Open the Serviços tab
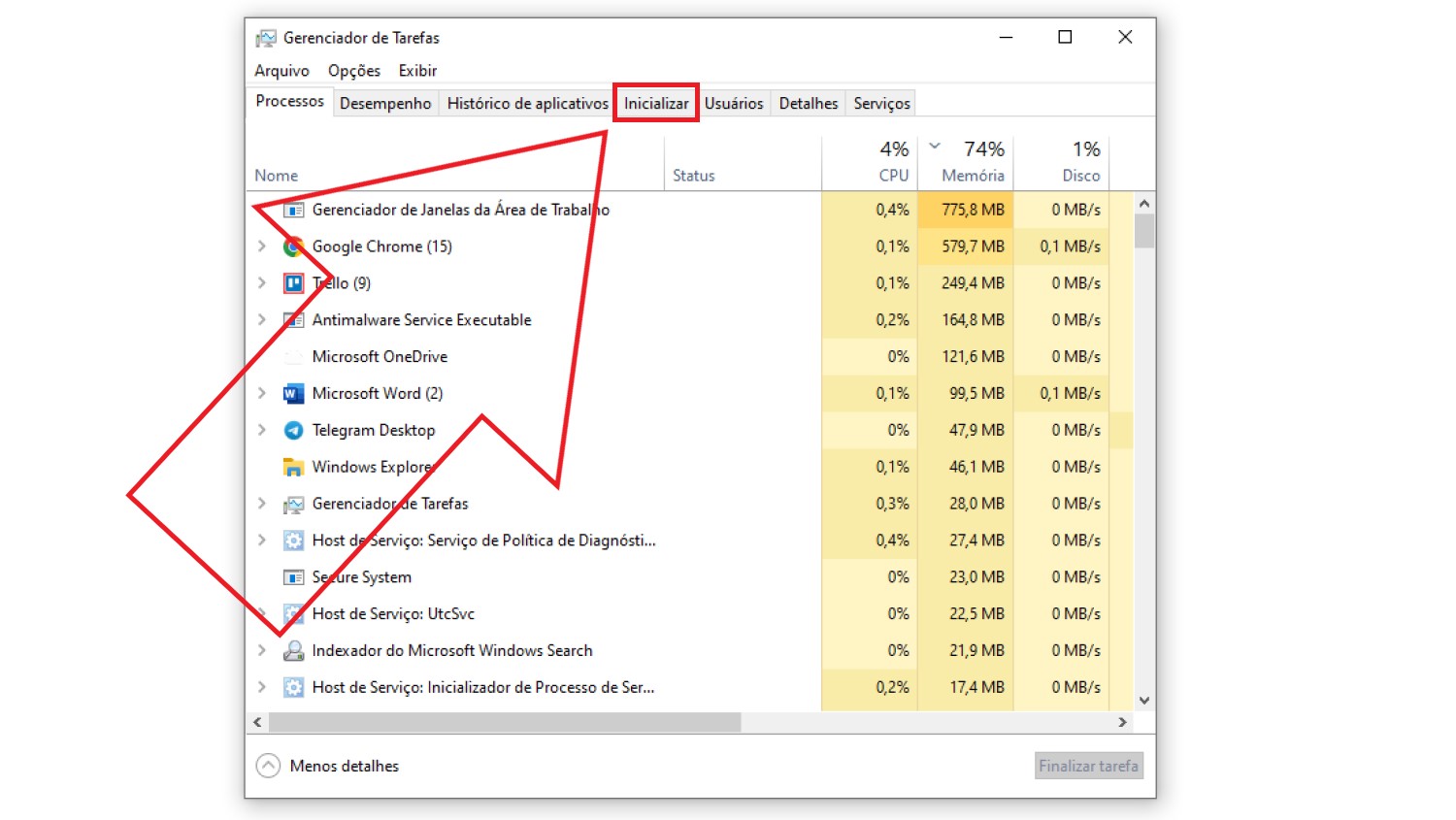 click(882, 103)
